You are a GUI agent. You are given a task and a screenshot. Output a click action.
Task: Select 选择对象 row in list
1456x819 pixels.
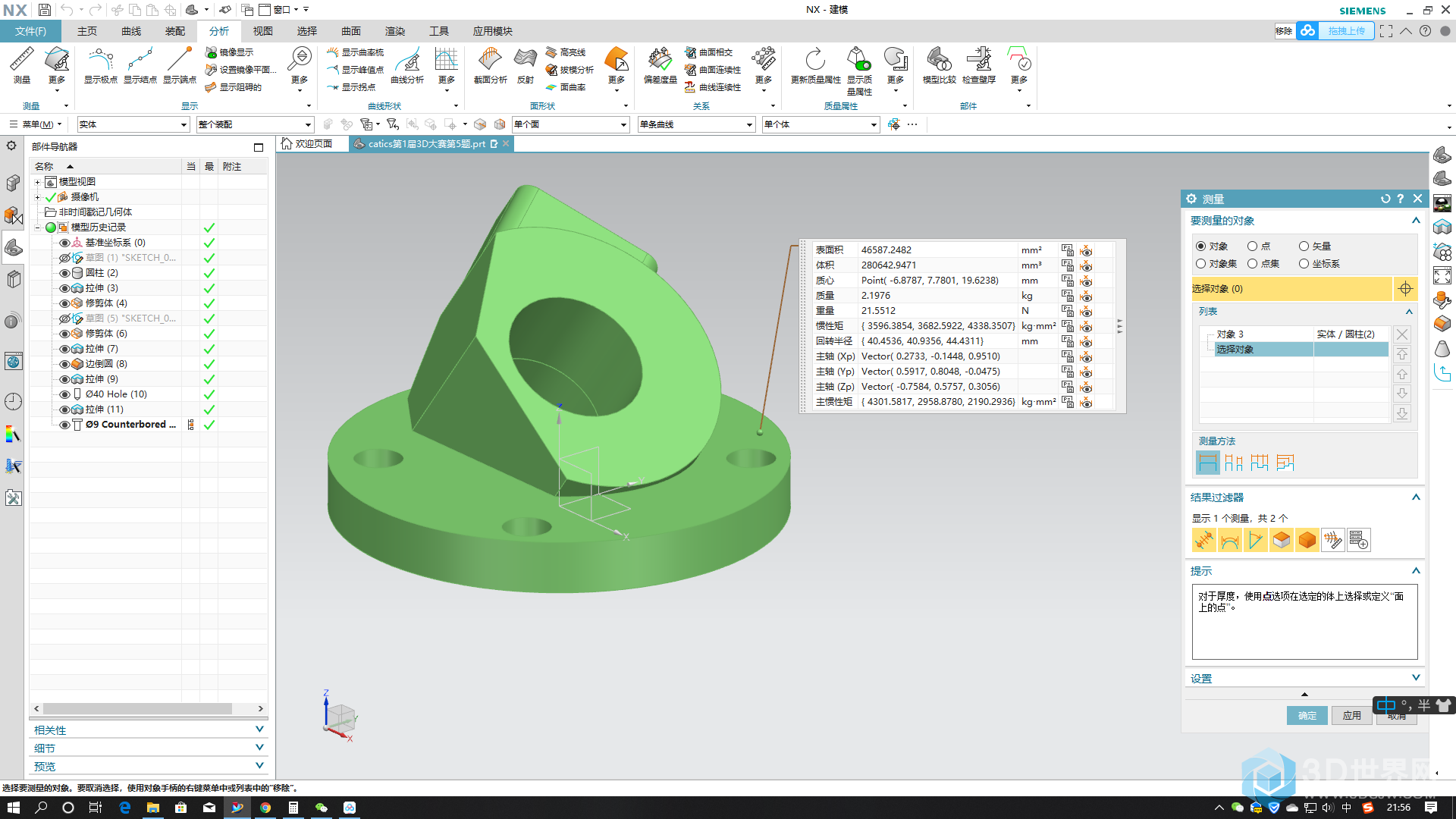pos(1301,350)
